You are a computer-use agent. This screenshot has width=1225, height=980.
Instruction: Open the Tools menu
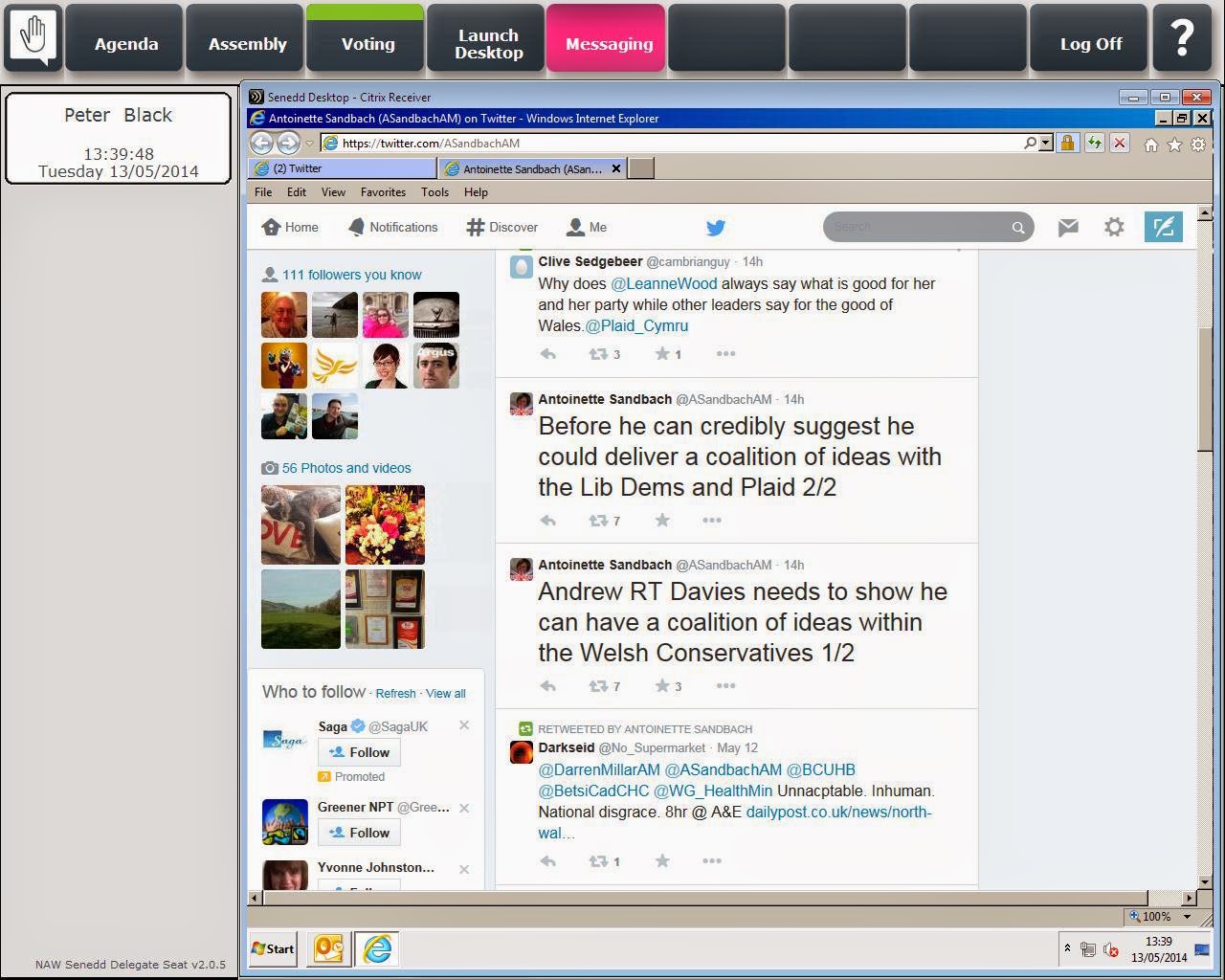[x=434, y=192]
